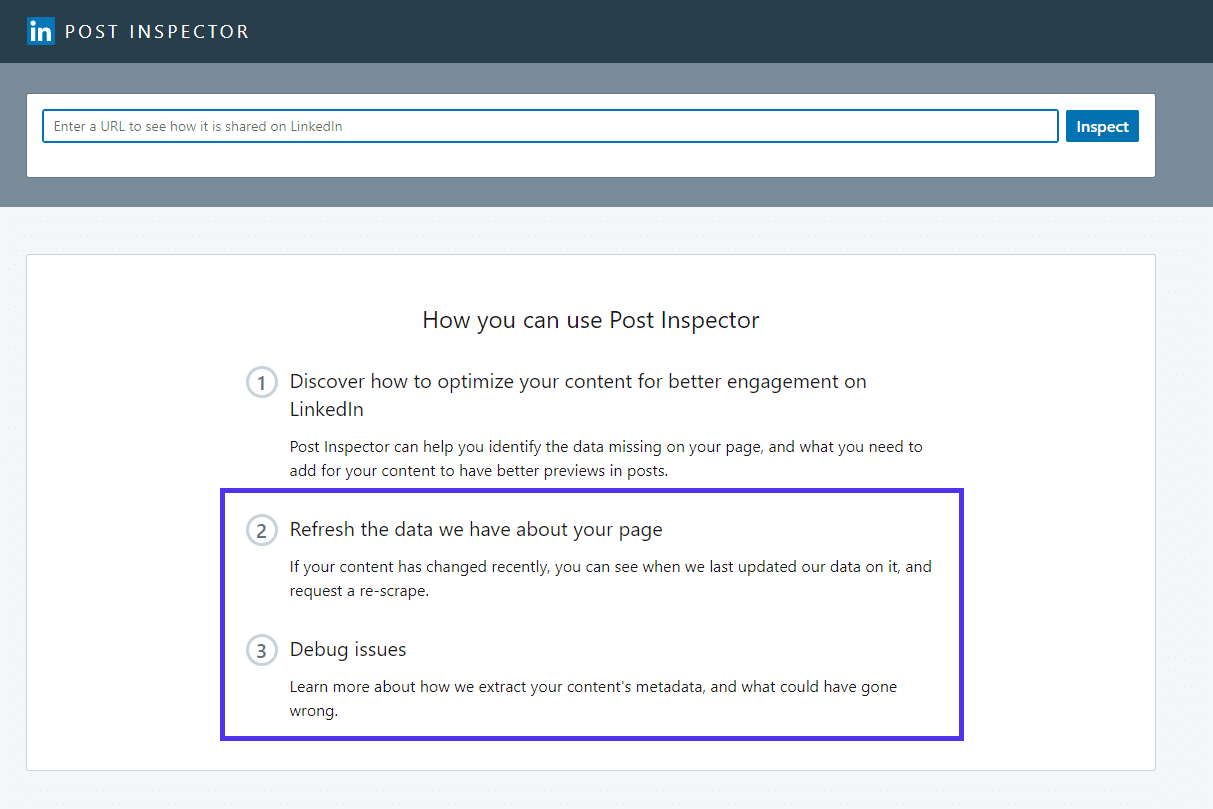This screenshot has width=1213, height=809.
Task: Click the blue Inspect button
Action: [1102, 125]
